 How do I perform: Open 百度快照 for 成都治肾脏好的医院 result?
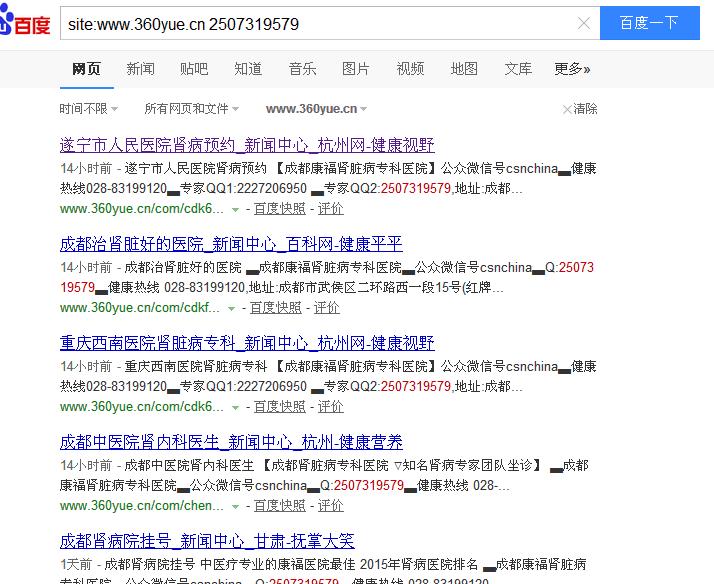tap(275, 308)
